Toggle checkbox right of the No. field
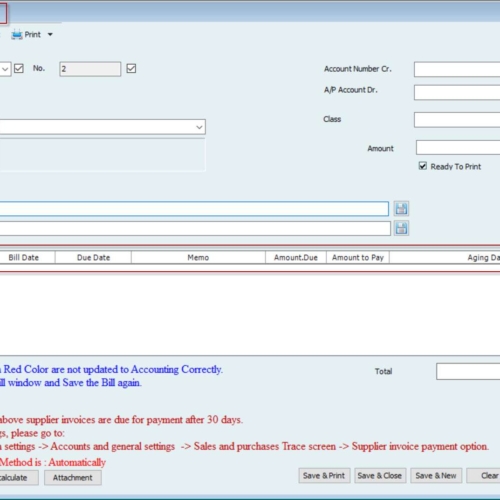This screenshot has width=500, height=500. [x=131, y=69]
